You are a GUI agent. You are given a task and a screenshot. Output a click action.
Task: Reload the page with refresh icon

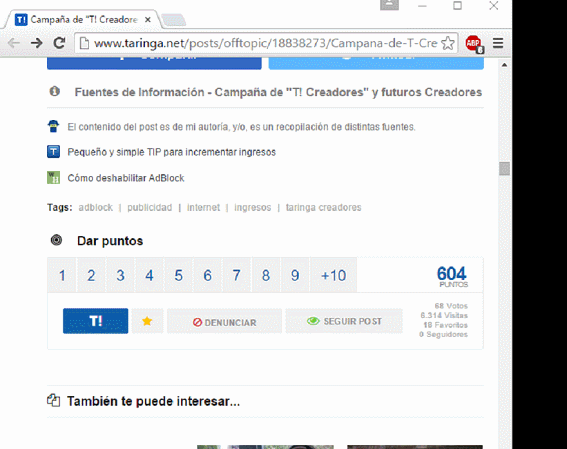59,43
